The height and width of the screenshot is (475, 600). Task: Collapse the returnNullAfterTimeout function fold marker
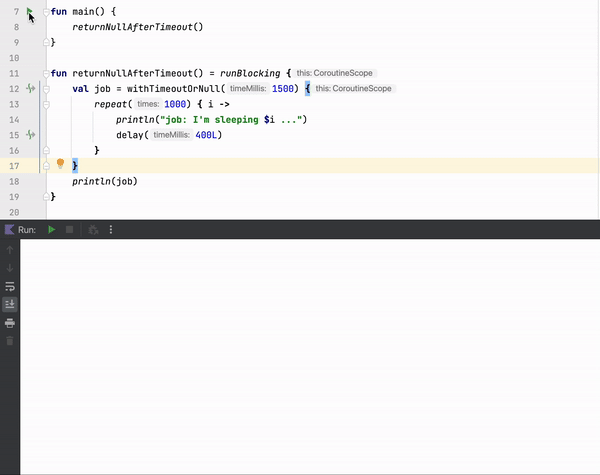tap(46, 74)
